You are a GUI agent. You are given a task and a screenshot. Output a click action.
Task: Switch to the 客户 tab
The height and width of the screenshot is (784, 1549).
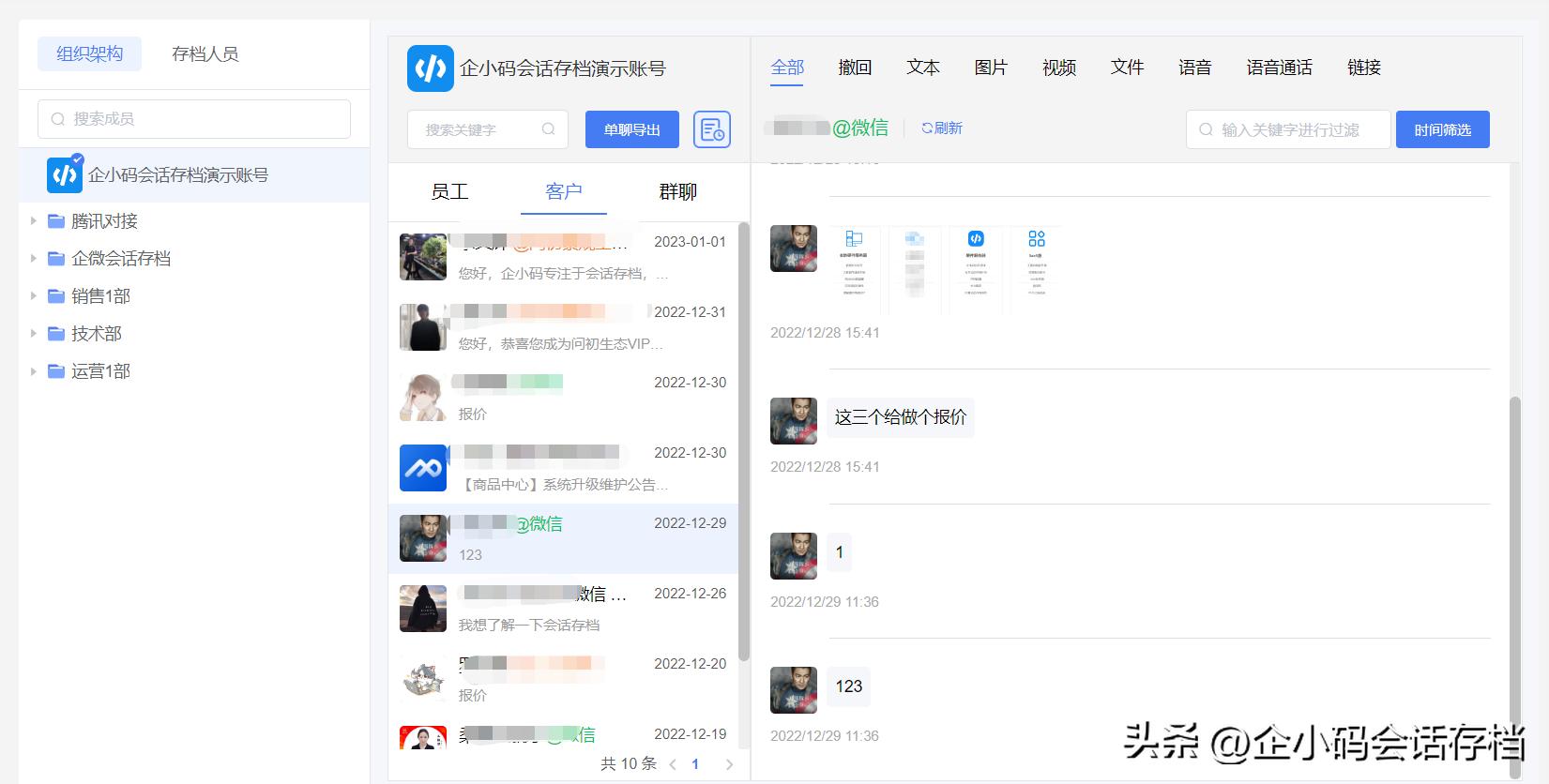[564, 191]
